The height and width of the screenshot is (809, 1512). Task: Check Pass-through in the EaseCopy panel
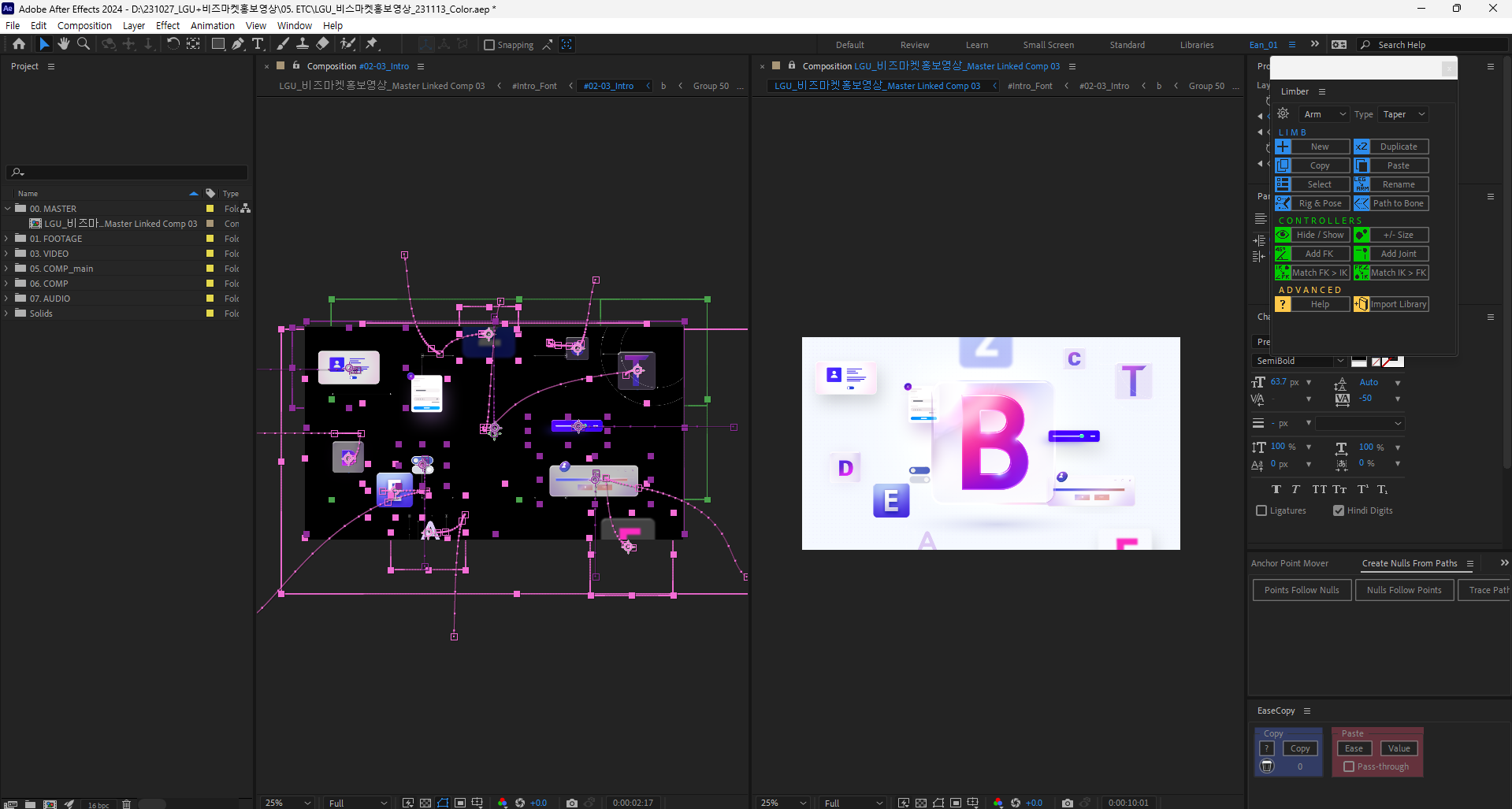(x=1350, y=766)
